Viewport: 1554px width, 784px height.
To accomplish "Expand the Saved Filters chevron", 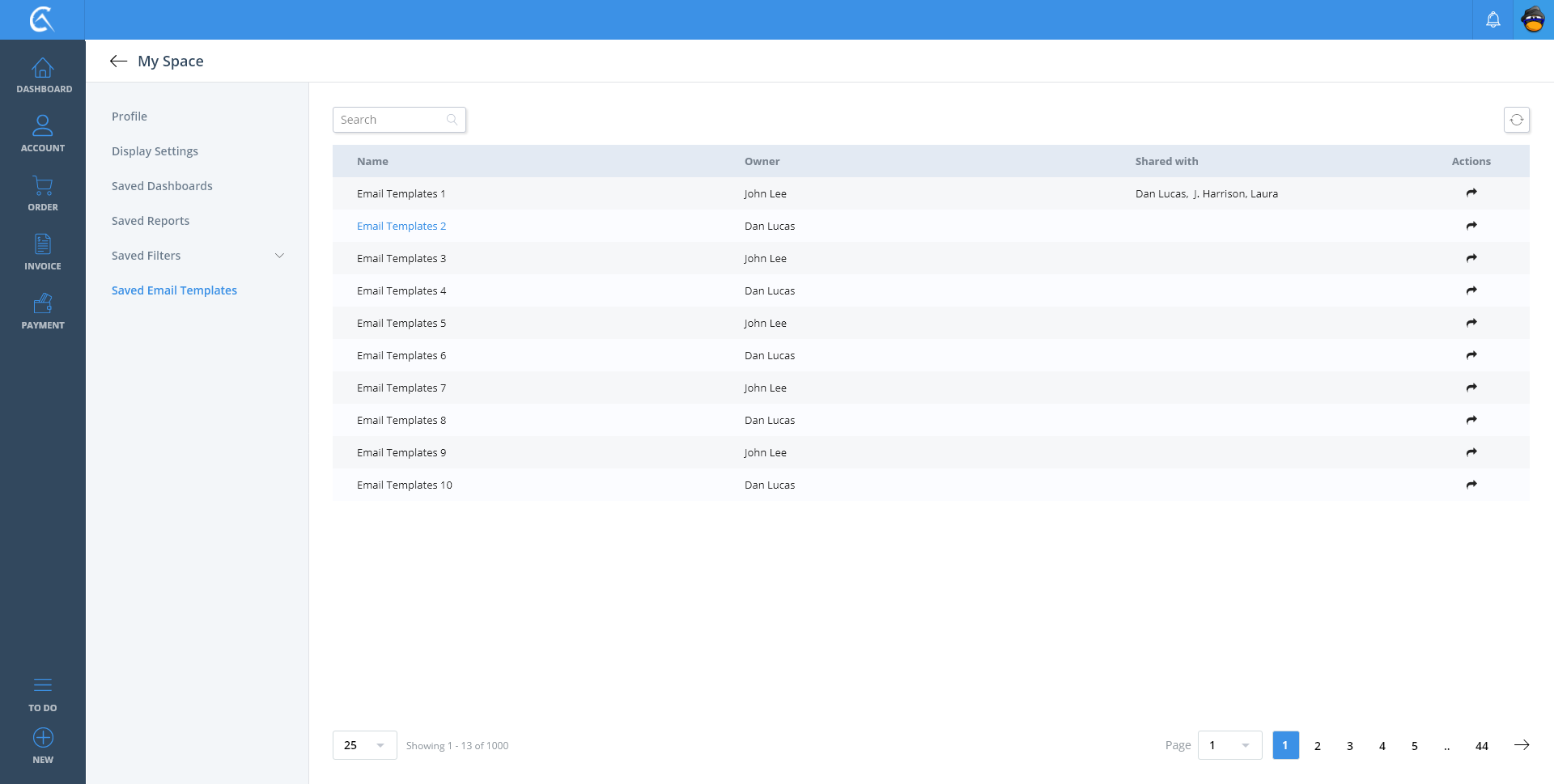I will (279, 256).
